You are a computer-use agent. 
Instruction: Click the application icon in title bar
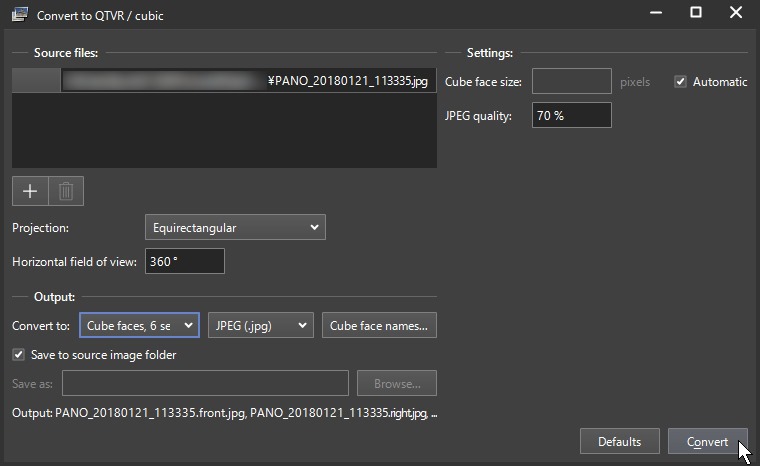[x=20, y=15]
